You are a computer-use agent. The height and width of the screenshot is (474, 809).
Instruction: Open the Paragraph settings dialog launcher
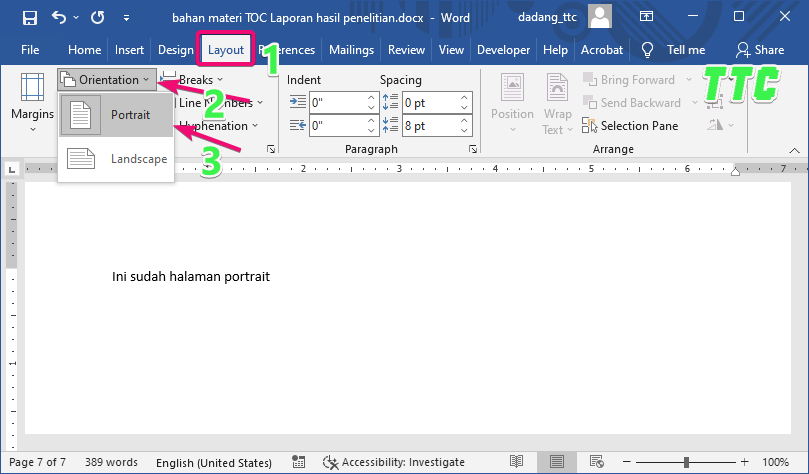[x=472, y=149]
